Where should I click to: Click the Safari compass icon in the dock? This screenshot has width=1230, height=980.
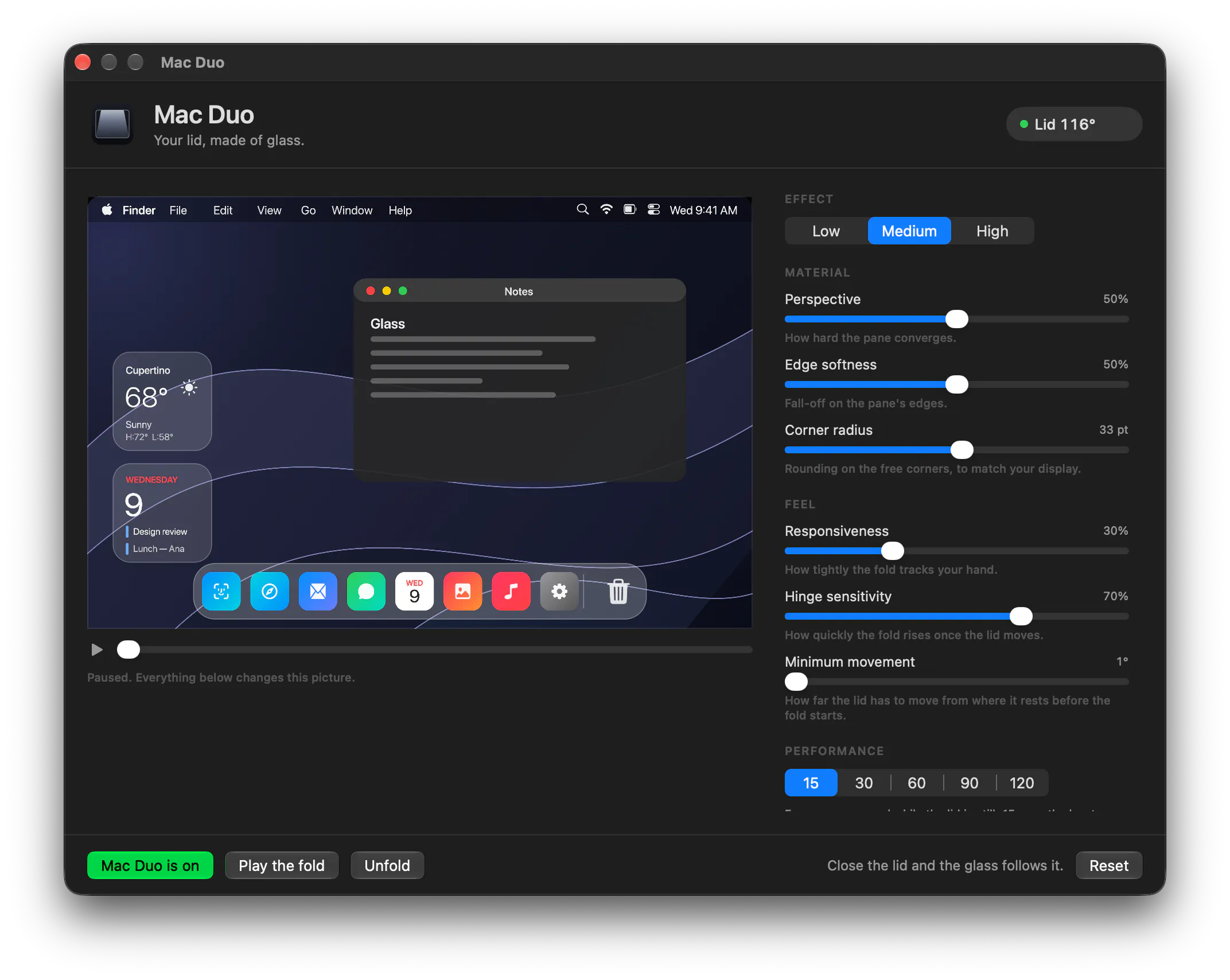pos(270,591)
